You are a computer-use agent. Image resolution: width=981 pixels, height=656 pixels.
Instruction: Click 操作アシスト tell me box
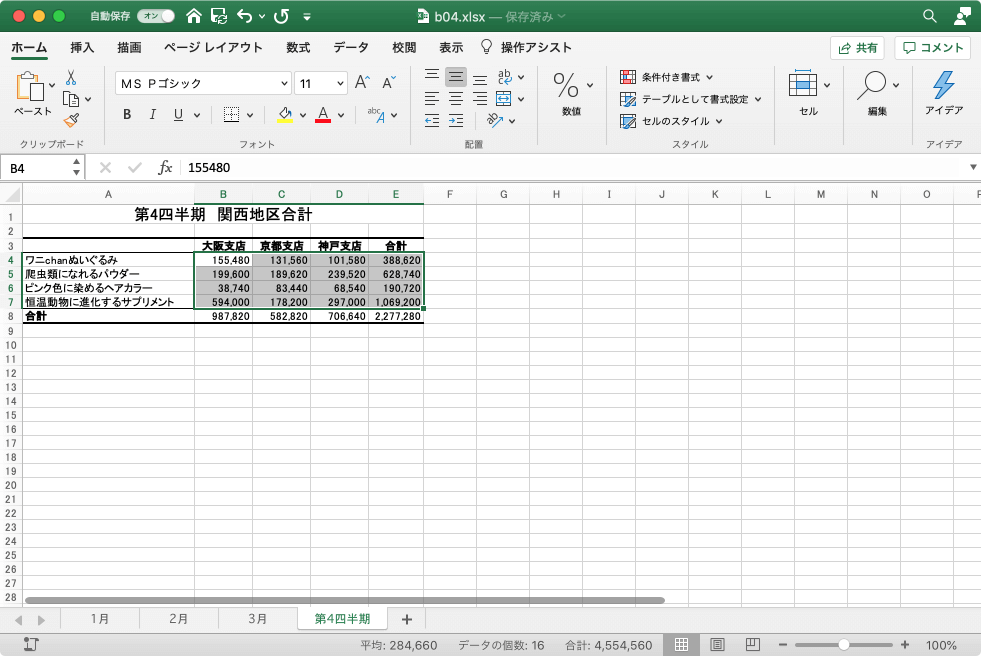tap(526, 48)
